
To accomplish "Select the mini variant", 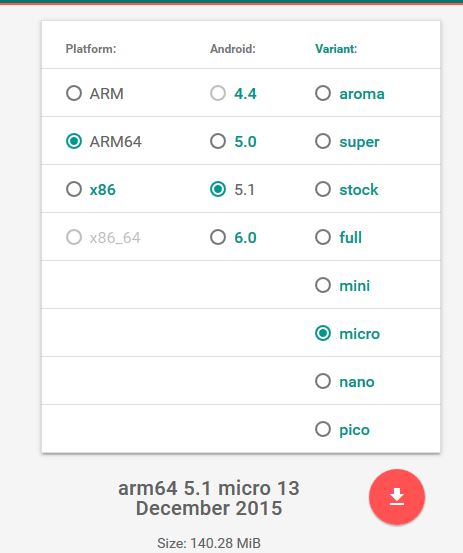I will click(323, 285).
